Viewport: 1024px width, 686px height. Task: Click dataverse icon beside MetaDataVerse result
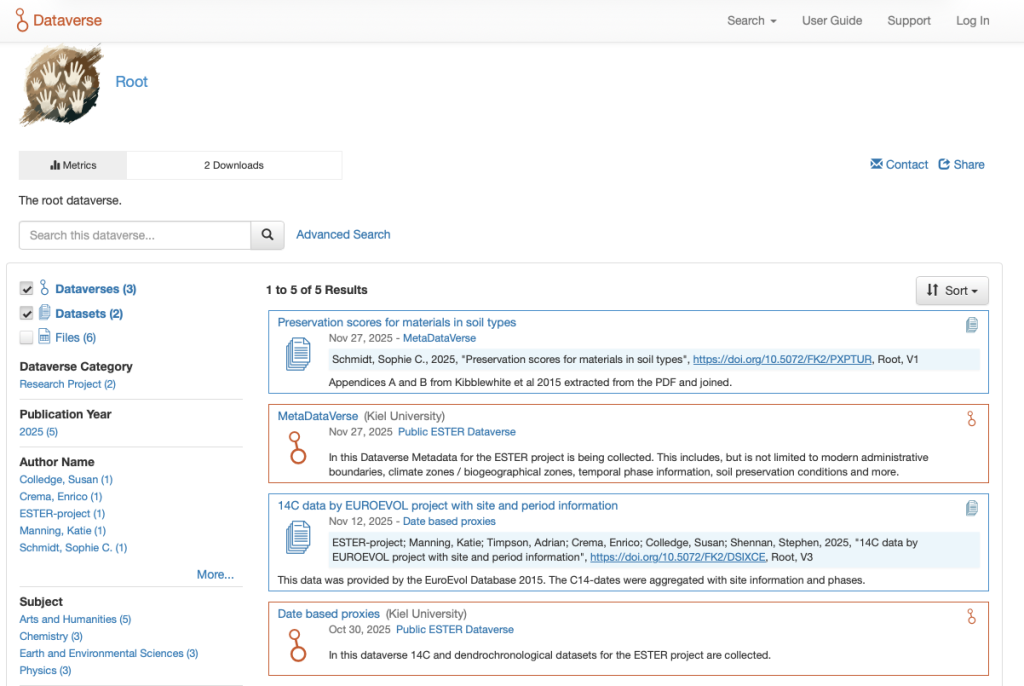(x=297, y=447)
